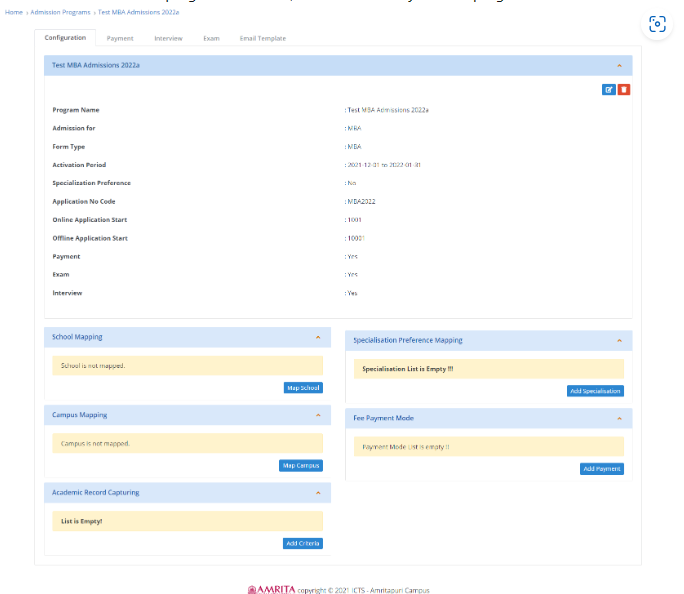Open the Interview tab
This screenshot has width=684, height=594.
(168, 38)
